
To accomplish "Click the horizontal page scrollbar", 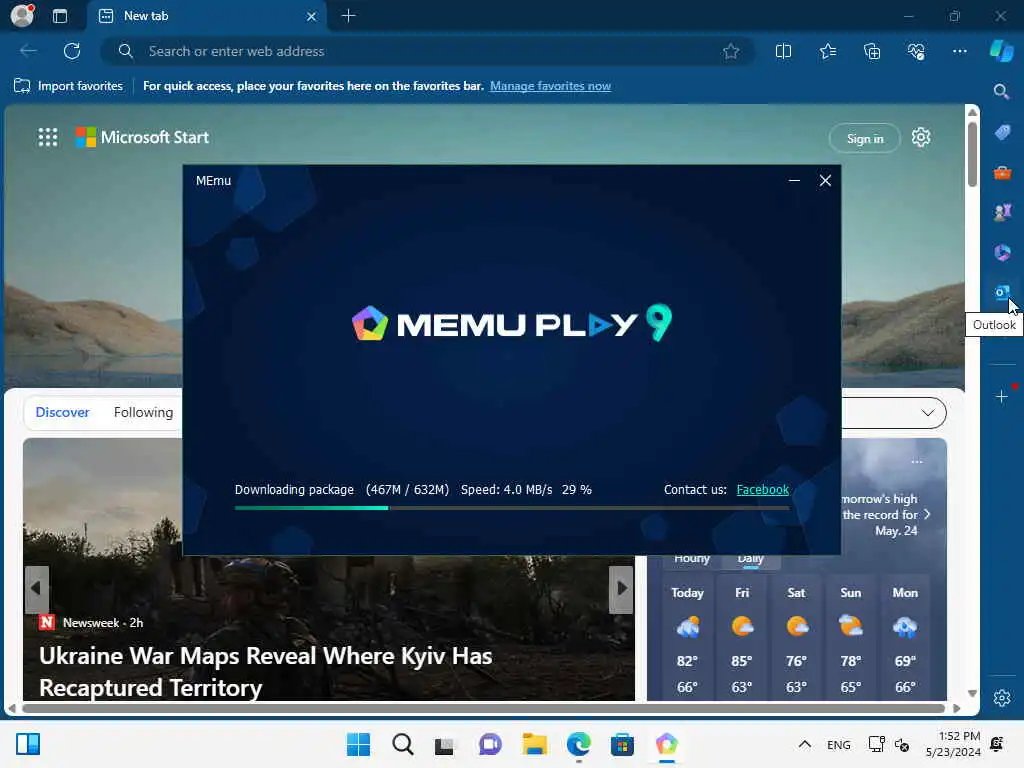I will (x=483, y=708).
